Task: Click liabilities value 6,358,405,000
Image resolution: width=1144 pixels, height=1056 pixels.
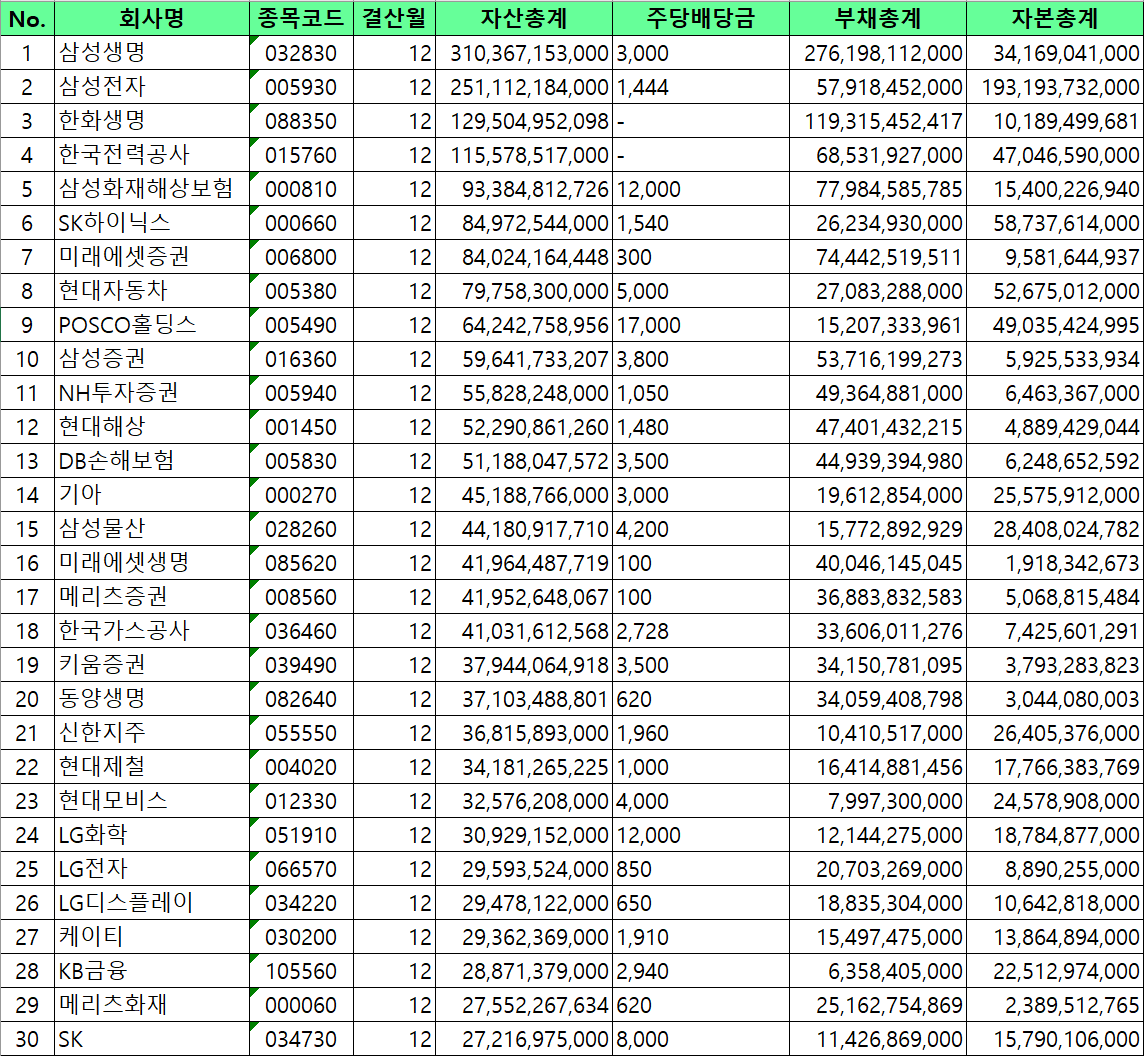Action: point(878,971)
